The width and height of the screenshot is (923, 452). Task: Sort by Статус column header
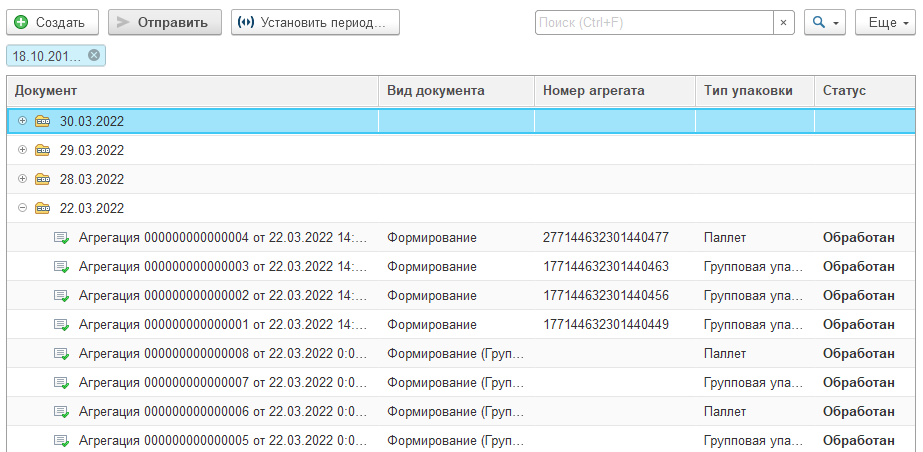[x=844, y=91]
